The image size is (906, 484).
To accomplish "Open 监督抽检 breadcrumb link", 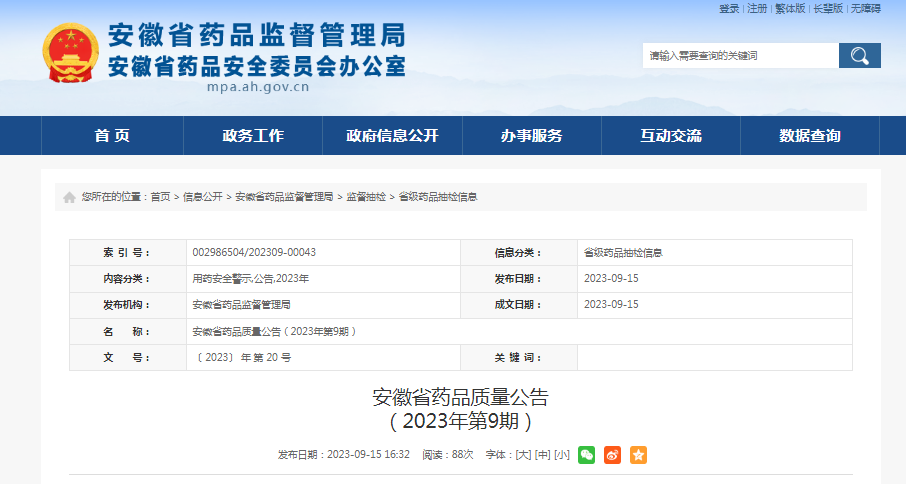I will click(365, 197).
